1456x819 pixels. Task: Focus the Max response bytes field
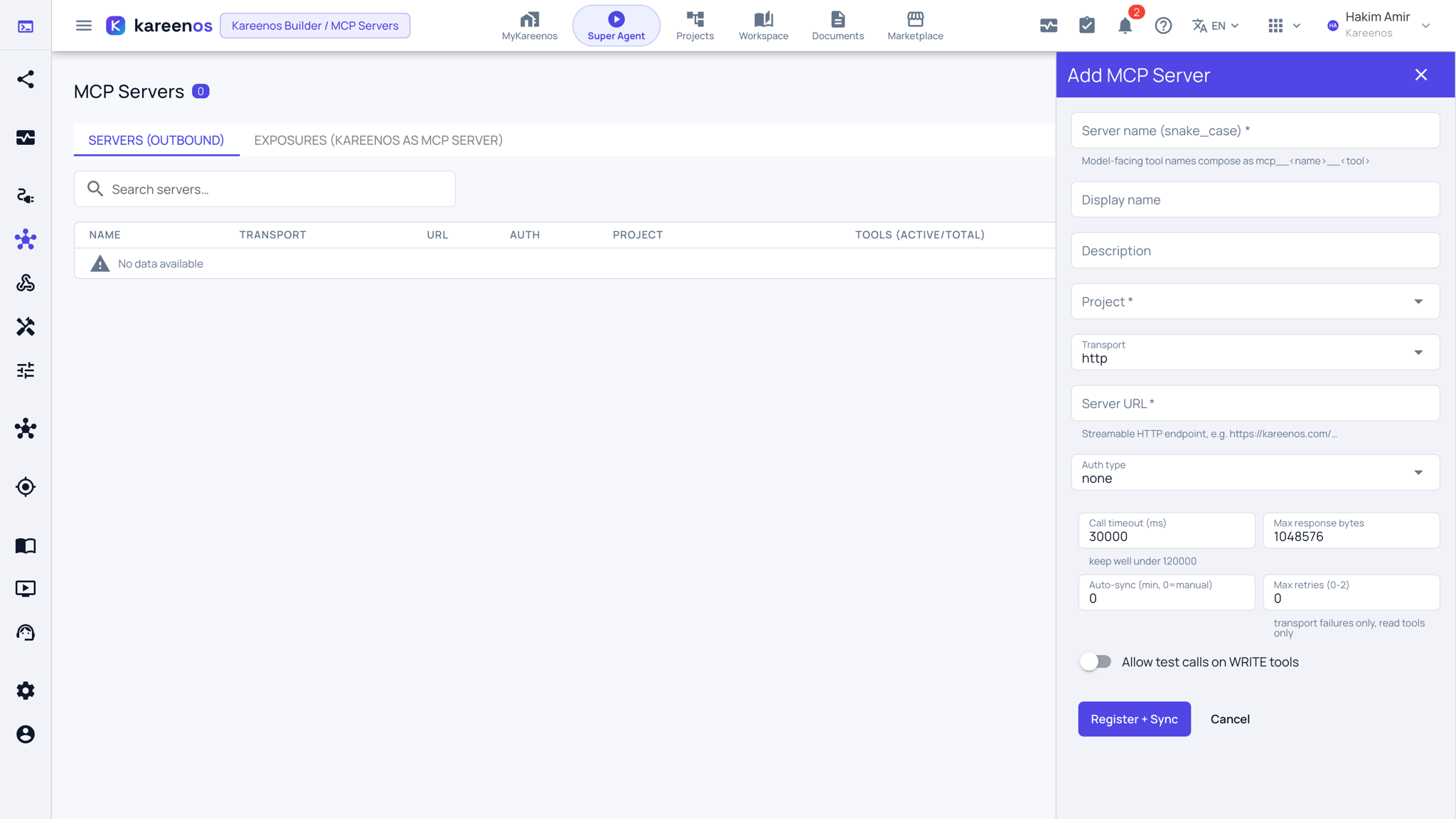tap(1351, 530)
